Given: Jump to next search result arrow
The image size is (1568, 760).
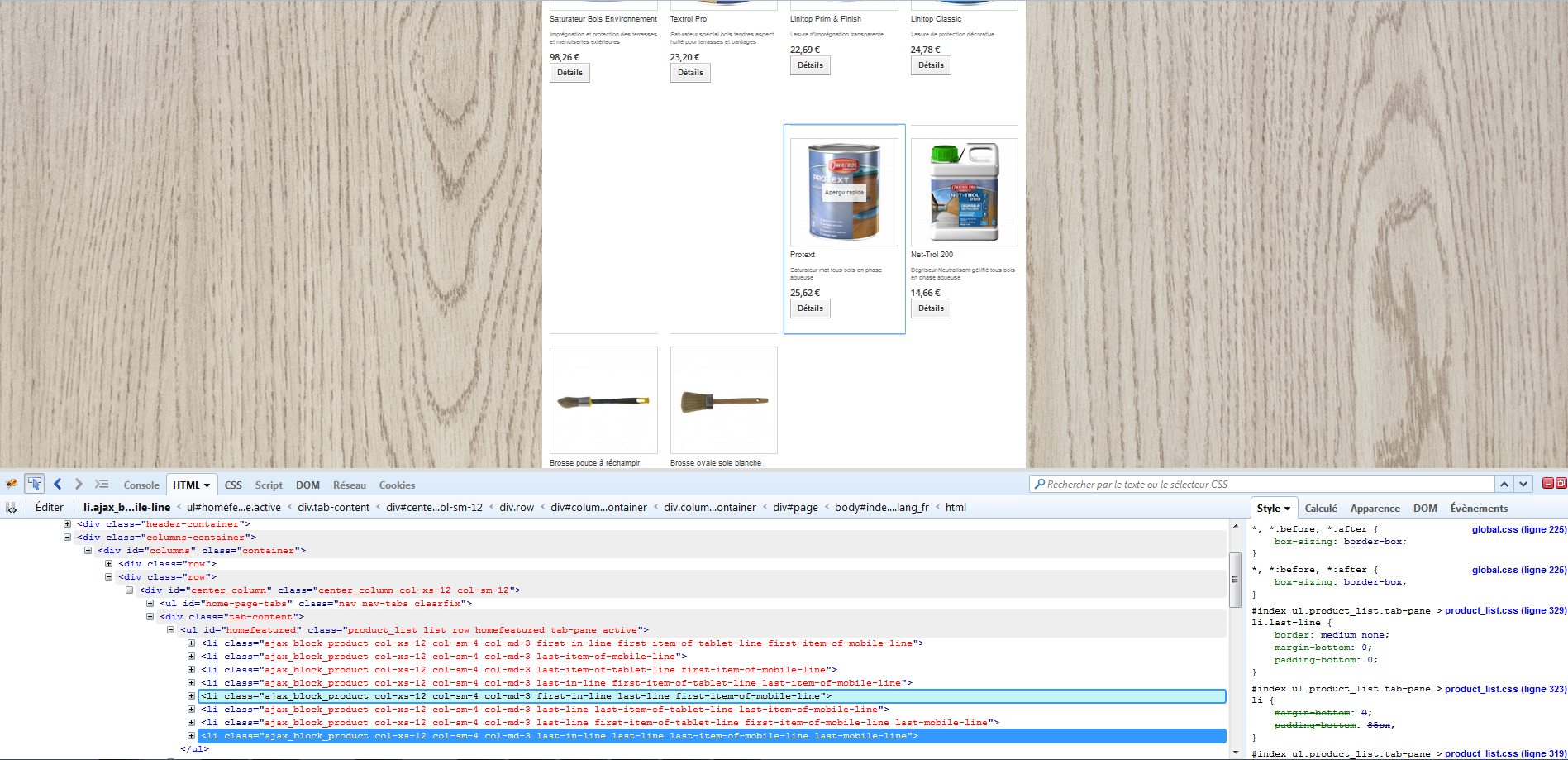Looking at the screenshot, I should pos(1523,484).
